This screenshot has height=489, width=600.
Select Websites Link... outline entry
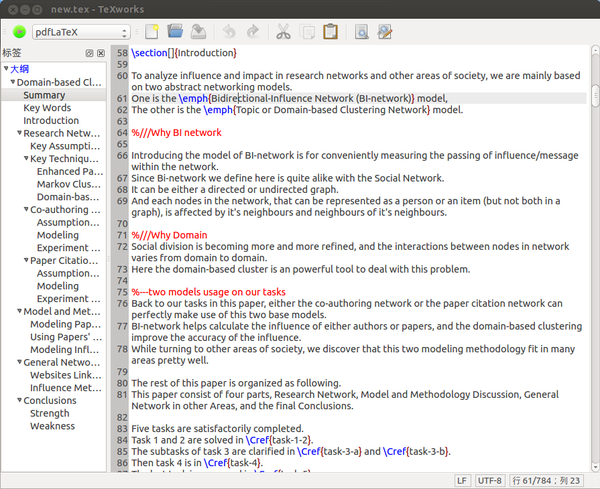(x=66, y=375)
